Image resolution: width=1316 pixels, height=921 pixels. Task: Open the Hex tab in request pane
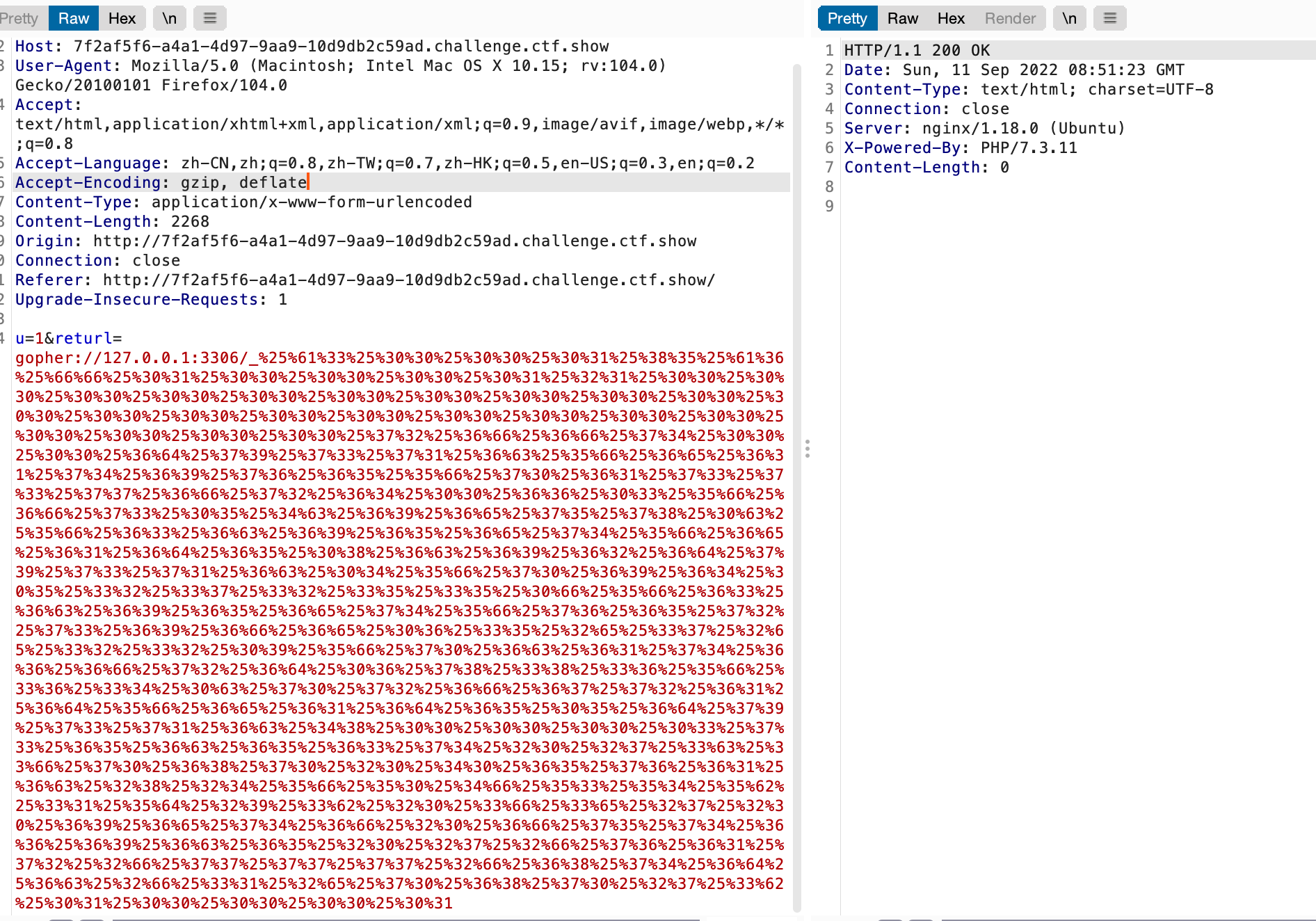(122, 19)
